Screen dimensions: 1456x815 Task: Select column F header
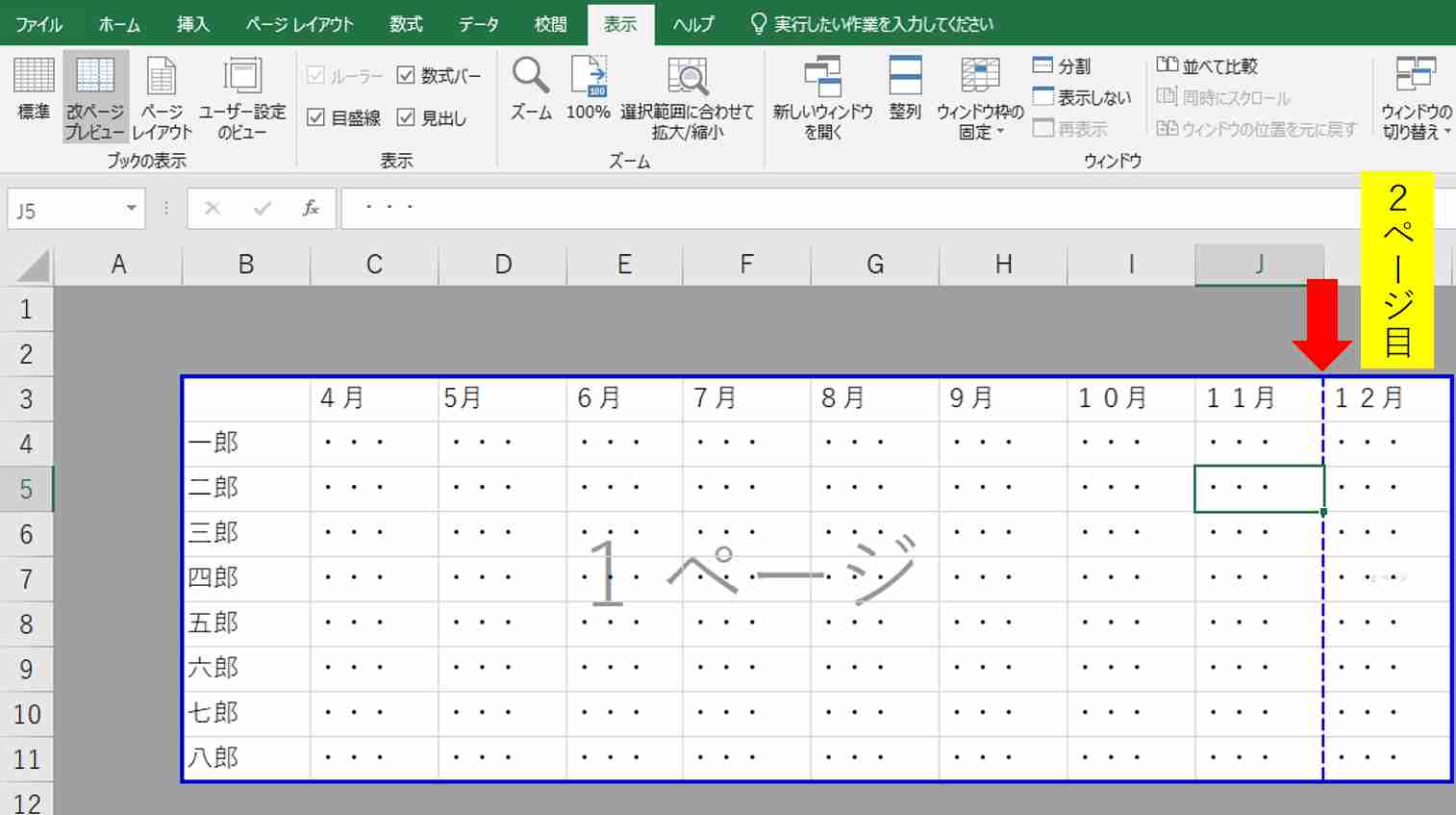click(x=746, y=265)
